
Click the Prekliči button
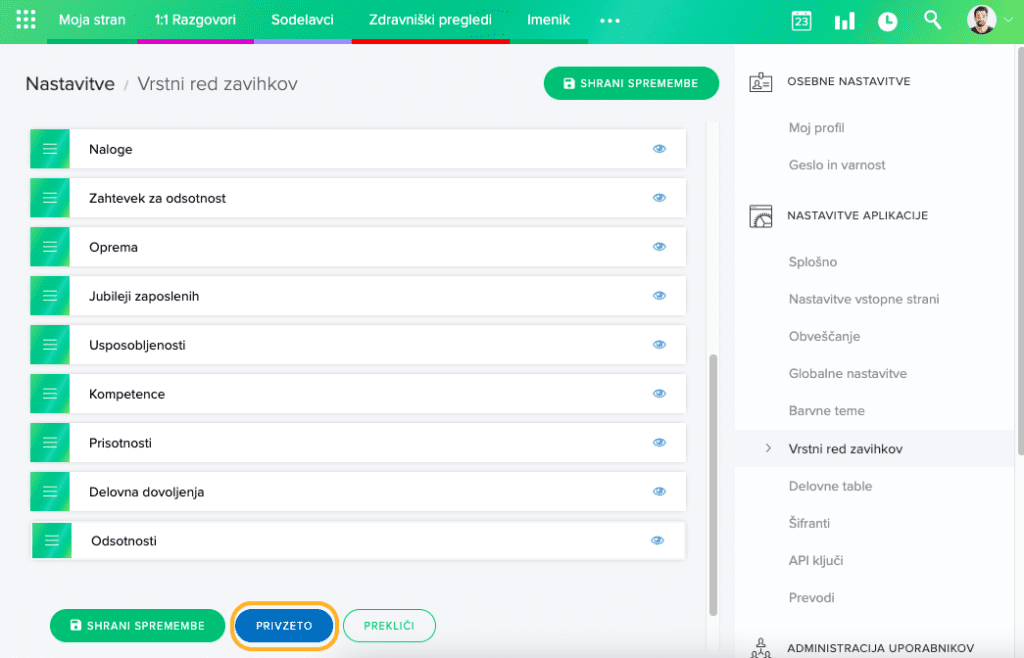tap(389, 626)
